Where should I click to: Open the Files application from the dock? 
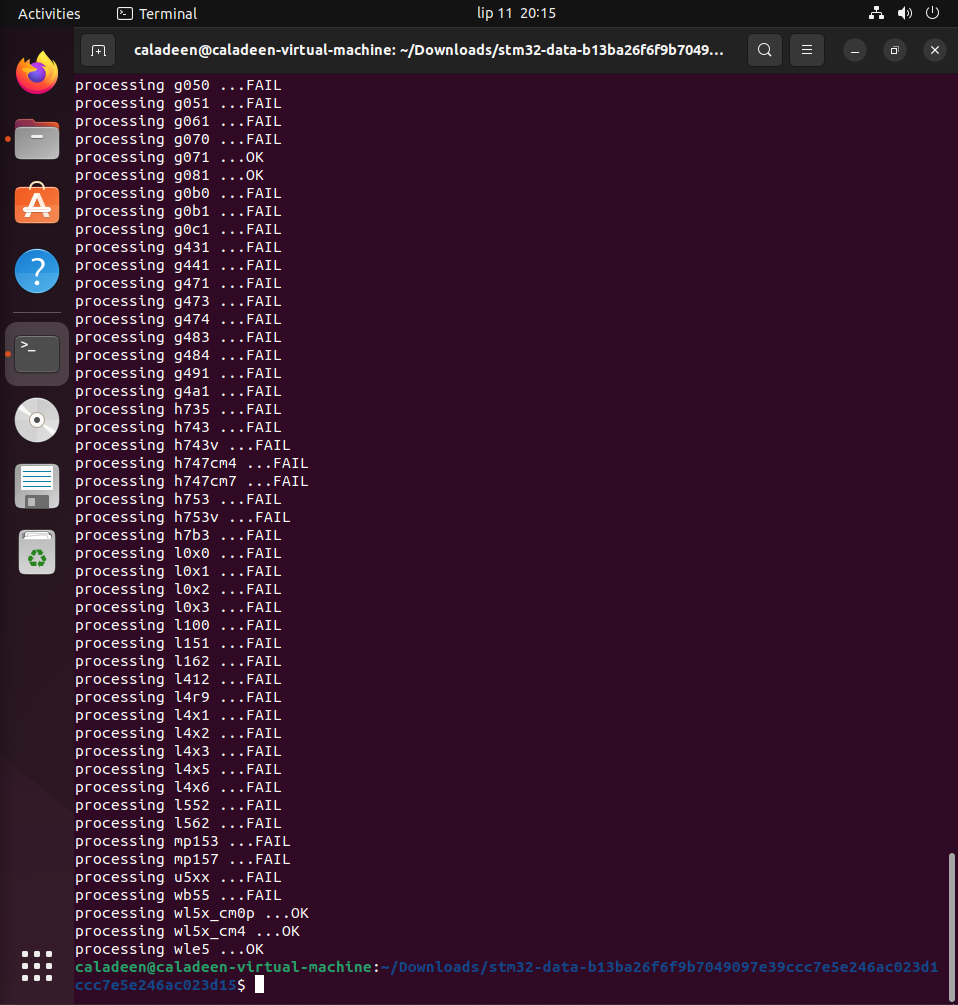[36, 139]
